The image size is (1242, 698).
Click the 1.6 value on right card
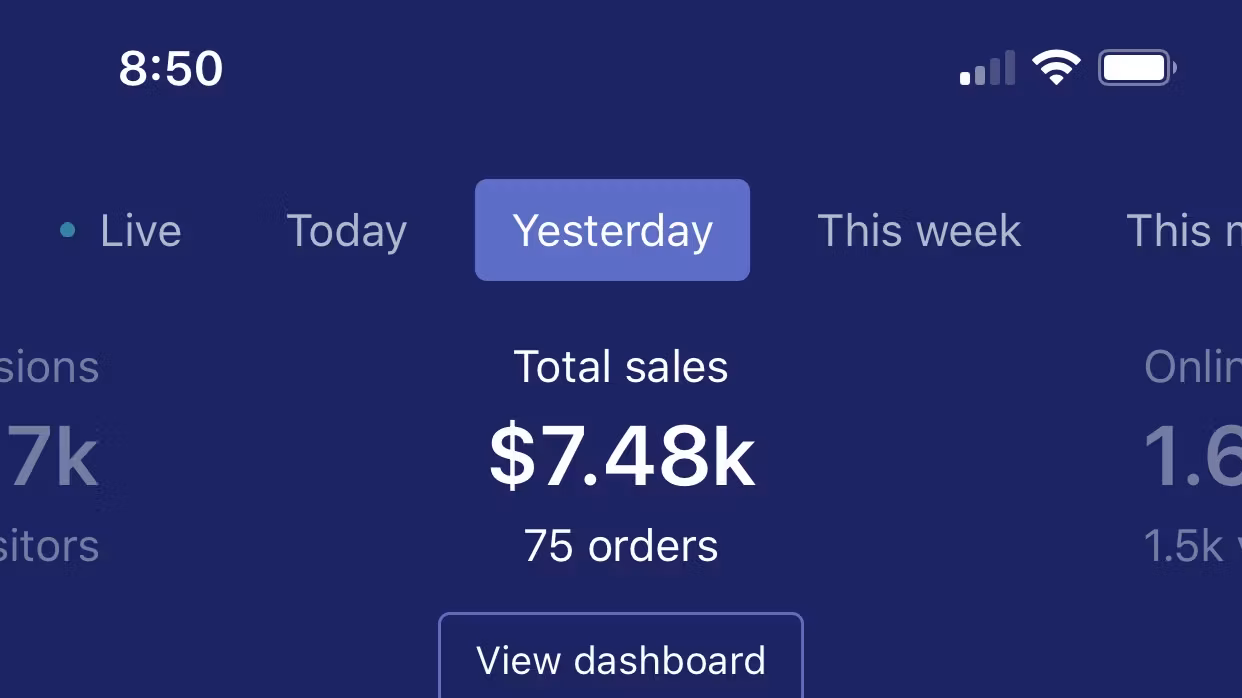pyautogui.click(x=1192, y=457)
